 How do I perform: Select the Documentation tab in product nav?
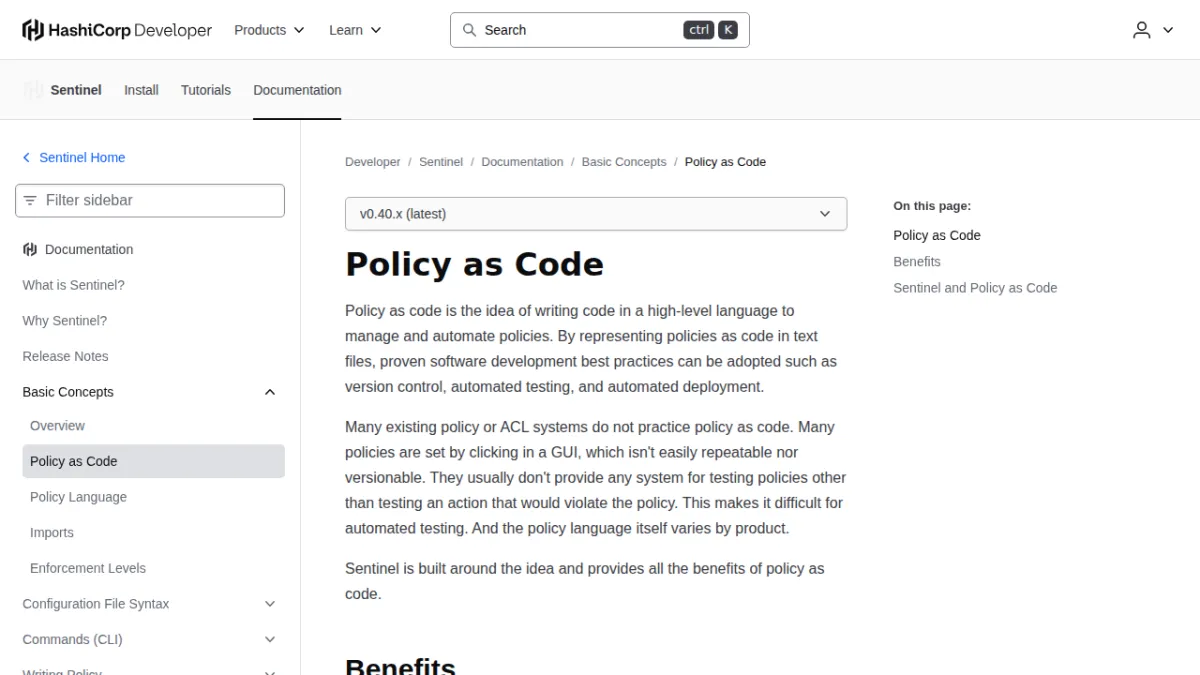coord(297,90)
